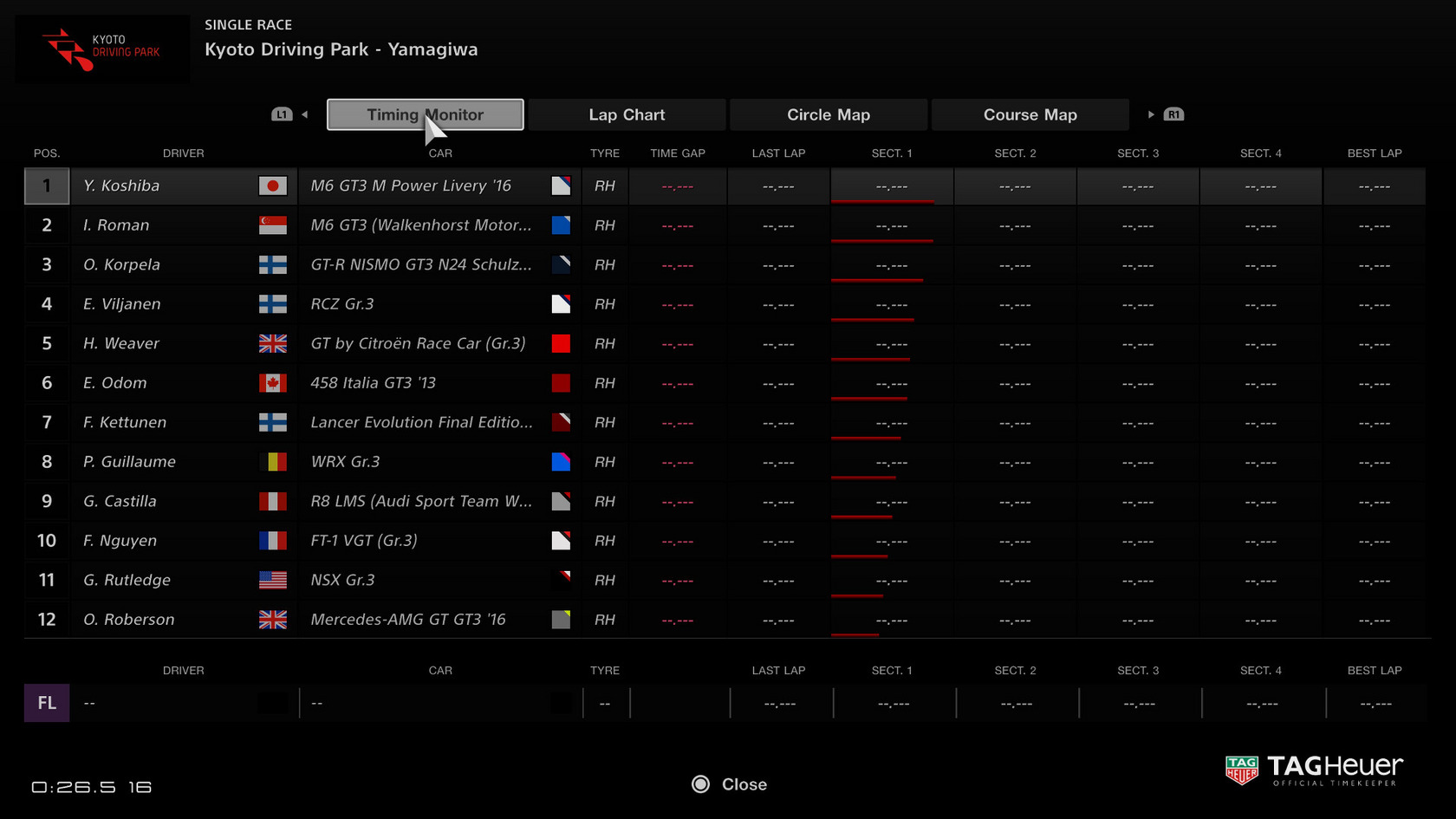1456x819 pixels.
Task: Switch to the Lap Chart tab
Action: tap(627, 114)
